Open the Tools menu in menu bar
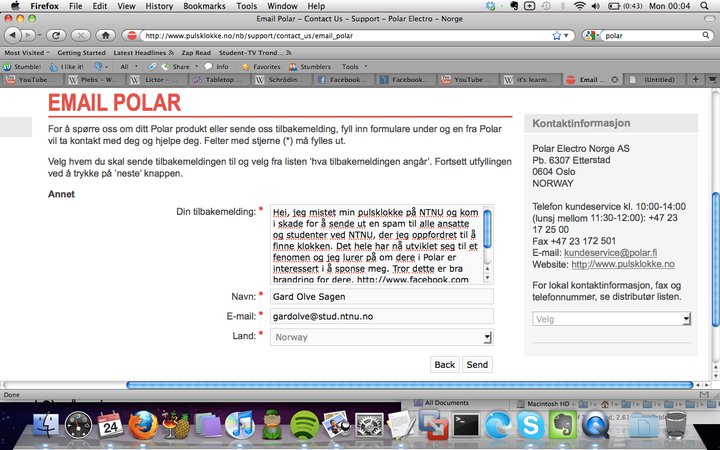 point(247,6)
